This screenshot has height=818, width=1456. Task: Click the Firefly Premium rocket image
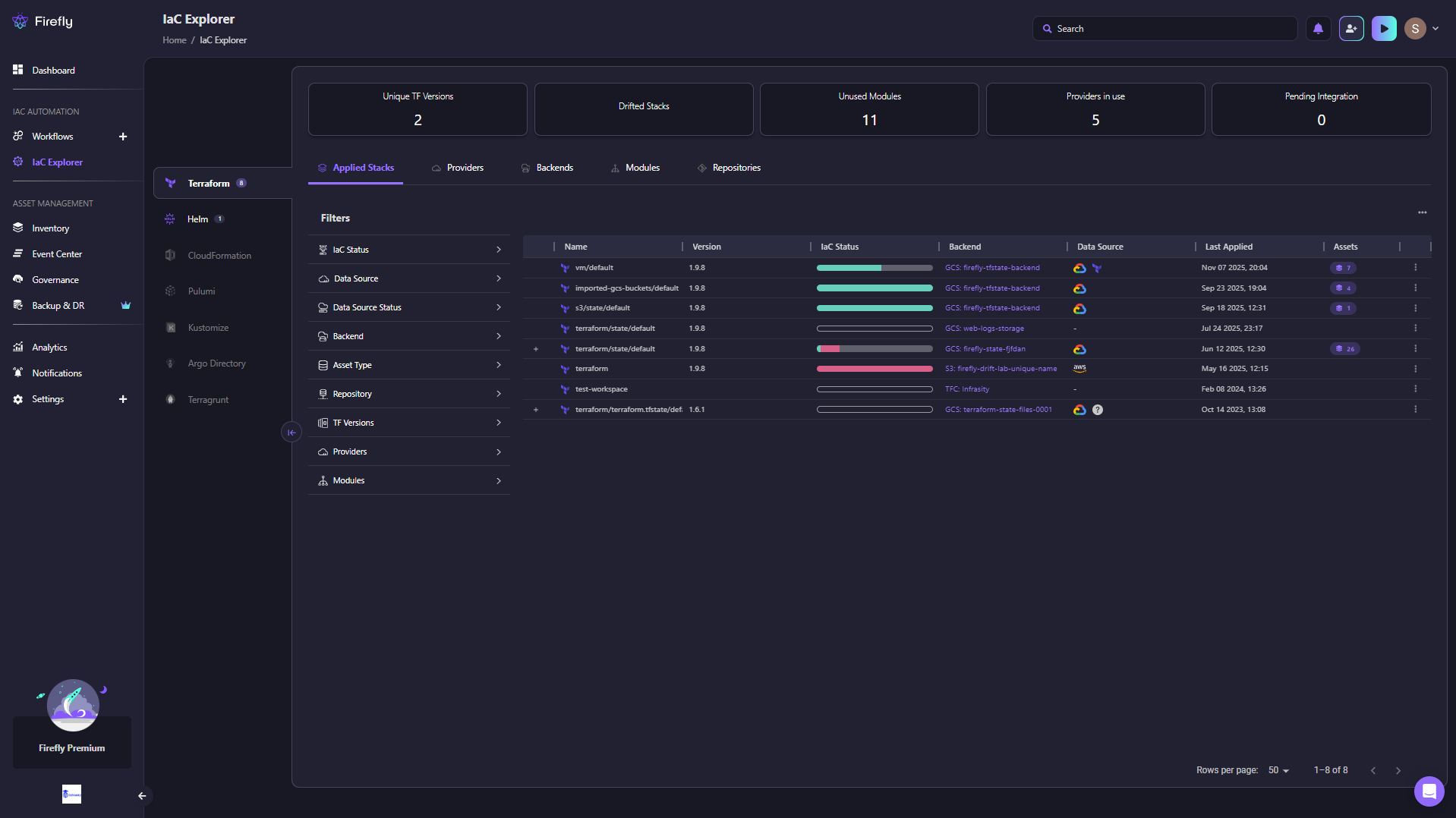(x=73, y=704)
